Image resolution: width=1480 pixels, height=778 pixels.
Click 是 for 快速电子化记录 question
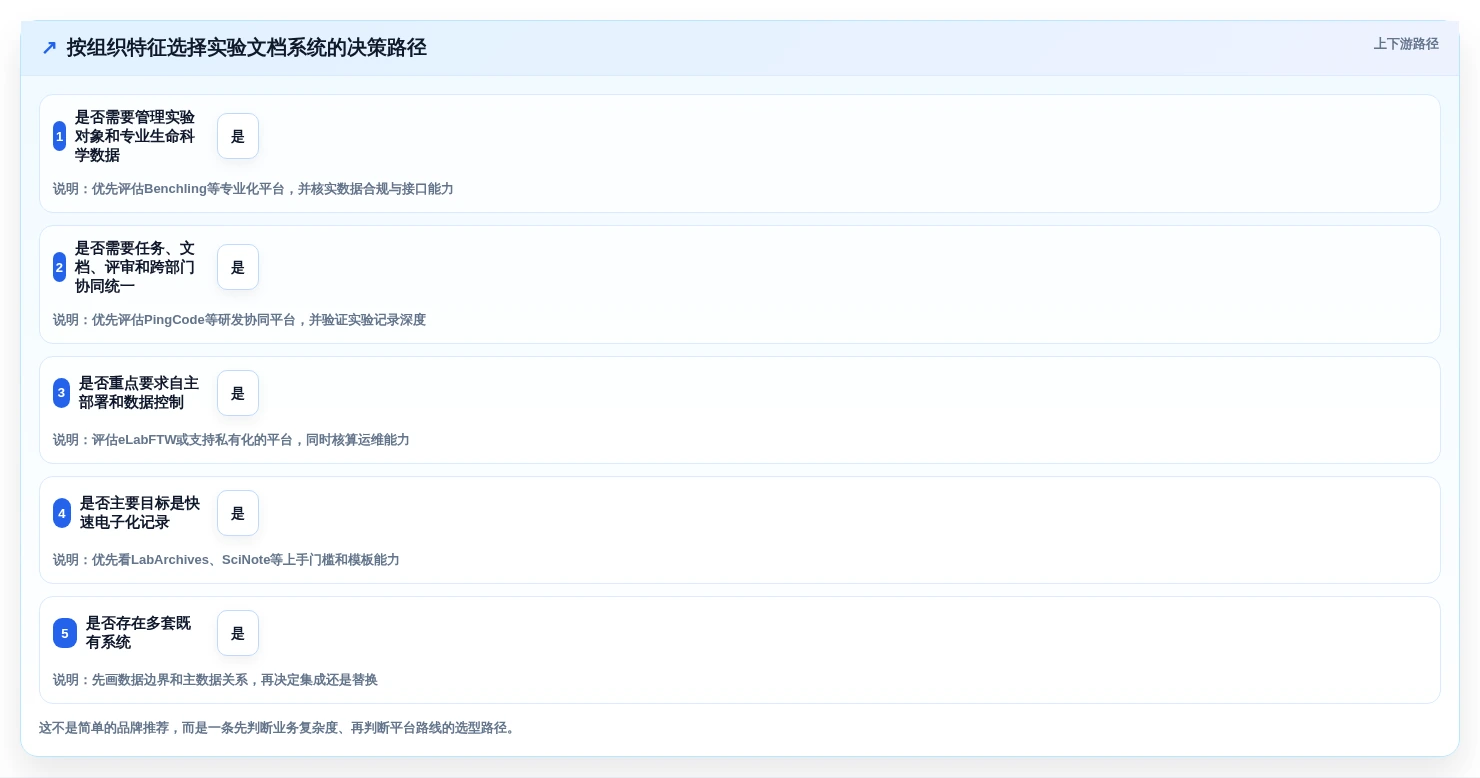[238, 513]
